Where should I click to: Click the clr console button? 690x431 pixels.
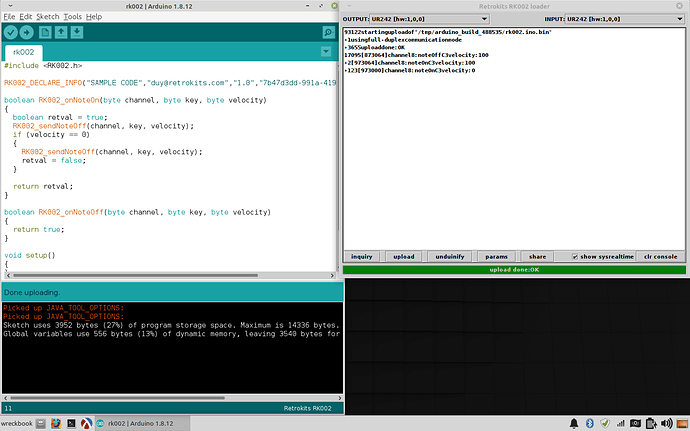[x=660, y=256]
